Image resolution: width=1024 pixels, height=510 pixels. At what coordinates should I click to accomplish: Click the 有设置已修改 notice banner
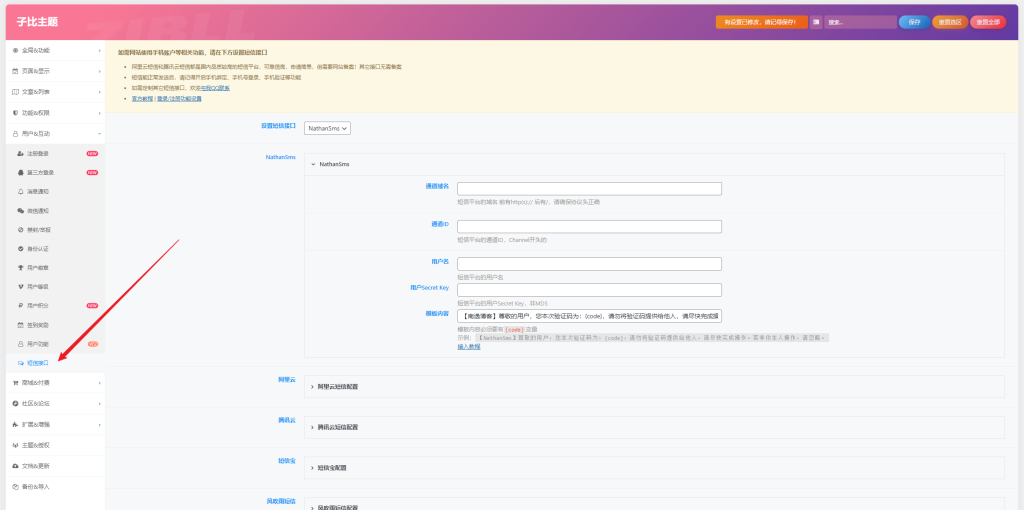point(761,22)
